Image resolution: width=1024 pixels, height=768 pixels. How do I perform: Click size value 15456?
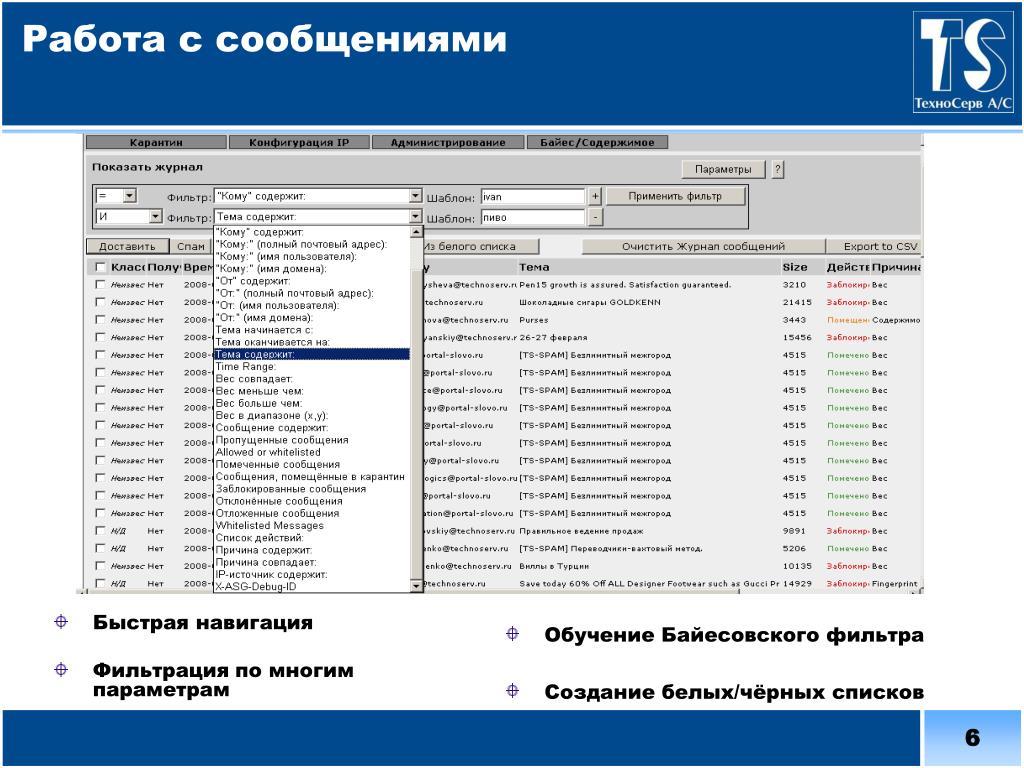coord(797,338)
